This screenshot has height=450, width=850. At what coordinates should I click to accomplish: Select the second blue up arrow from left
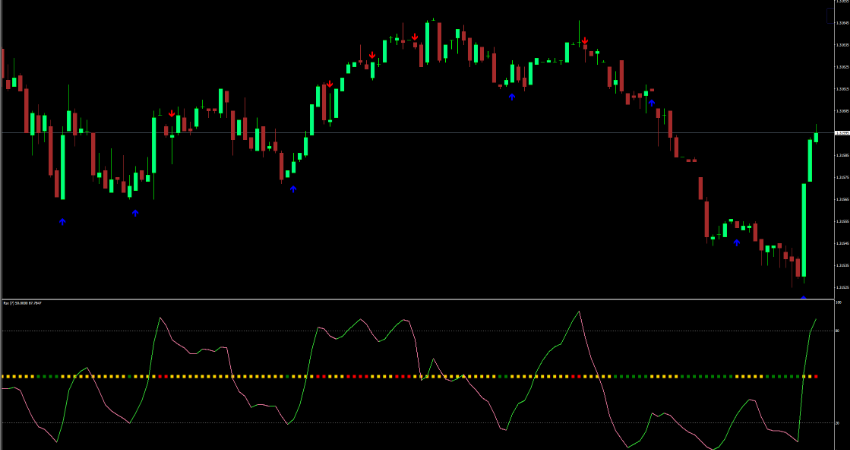[x=136, y=213]
